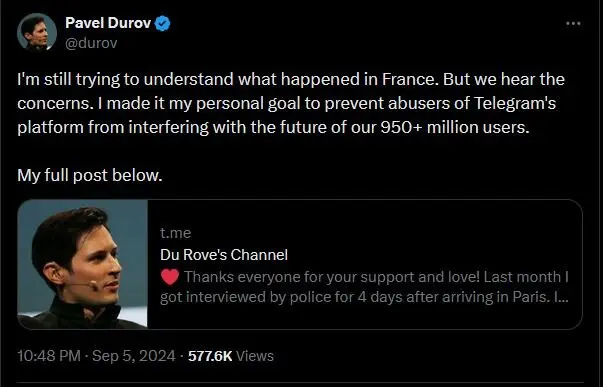603x387 pixels.
Task: Open the 10:48 PM timestamp permalink
Action: click(49, 356)
